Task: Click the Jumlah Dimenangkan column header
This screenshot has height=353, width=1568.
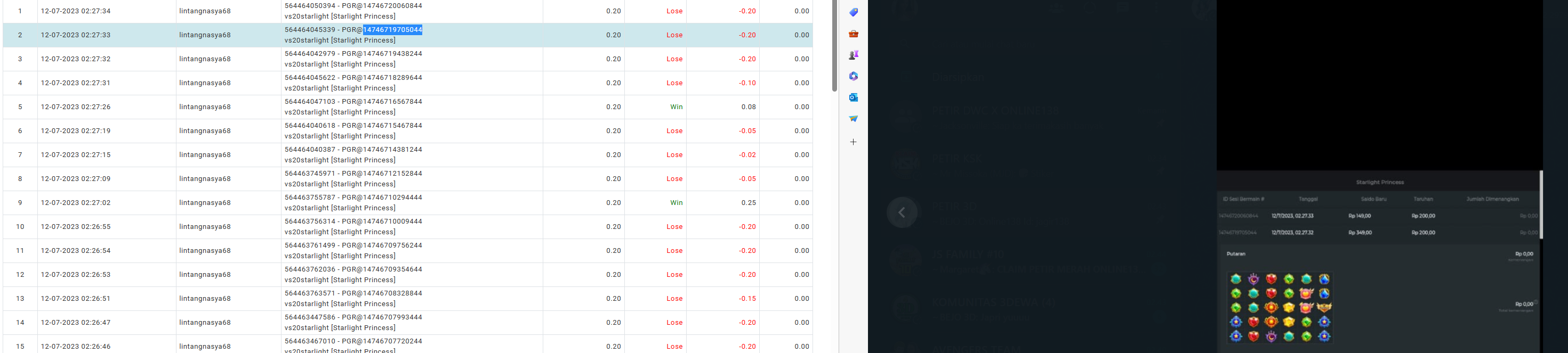Action: [1492, 199]
